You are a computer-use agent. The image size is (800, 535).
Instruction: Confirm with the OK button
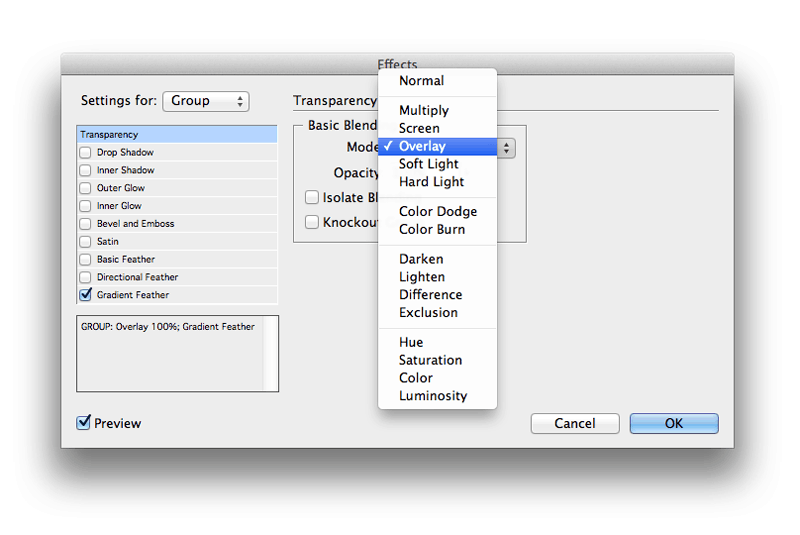point(674,423)
